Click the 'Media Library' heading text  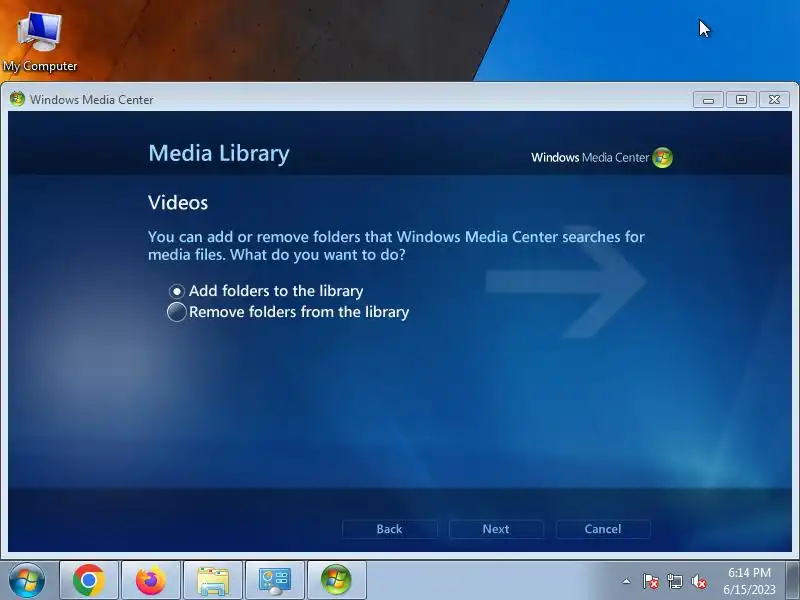coord(219,154)
